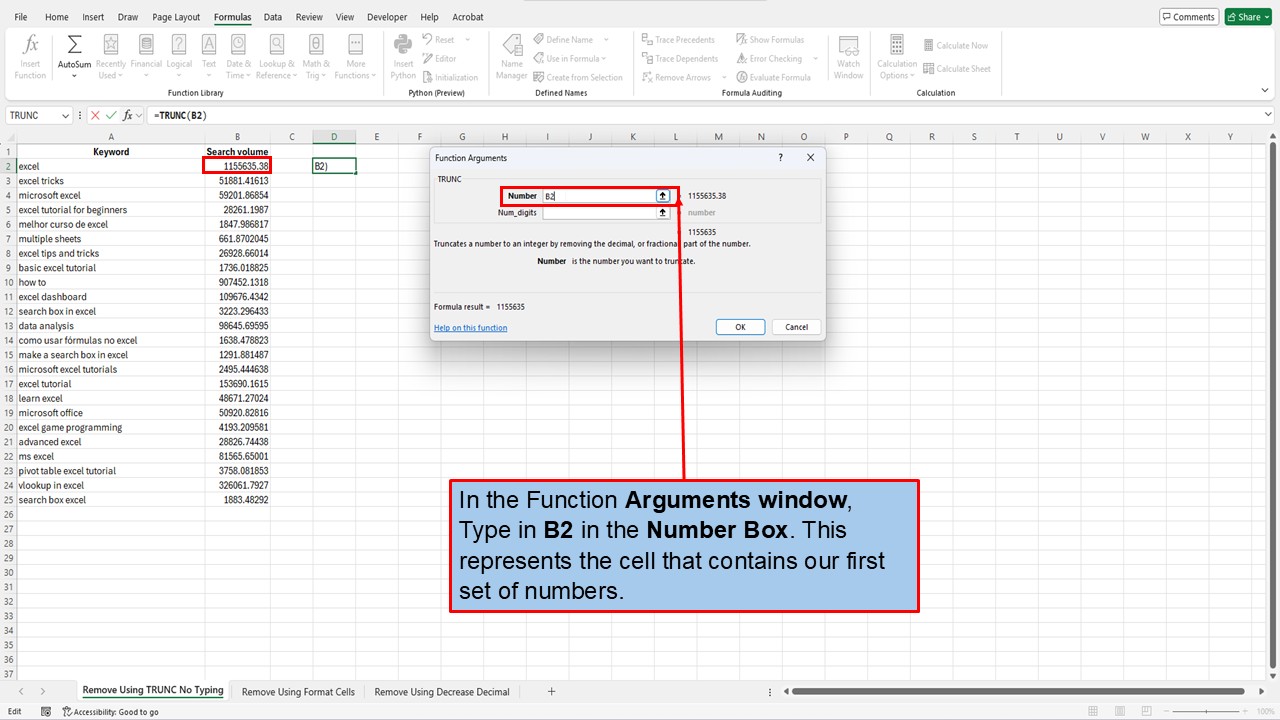
Task: Open the Name Manager
Action: (511, 57)
